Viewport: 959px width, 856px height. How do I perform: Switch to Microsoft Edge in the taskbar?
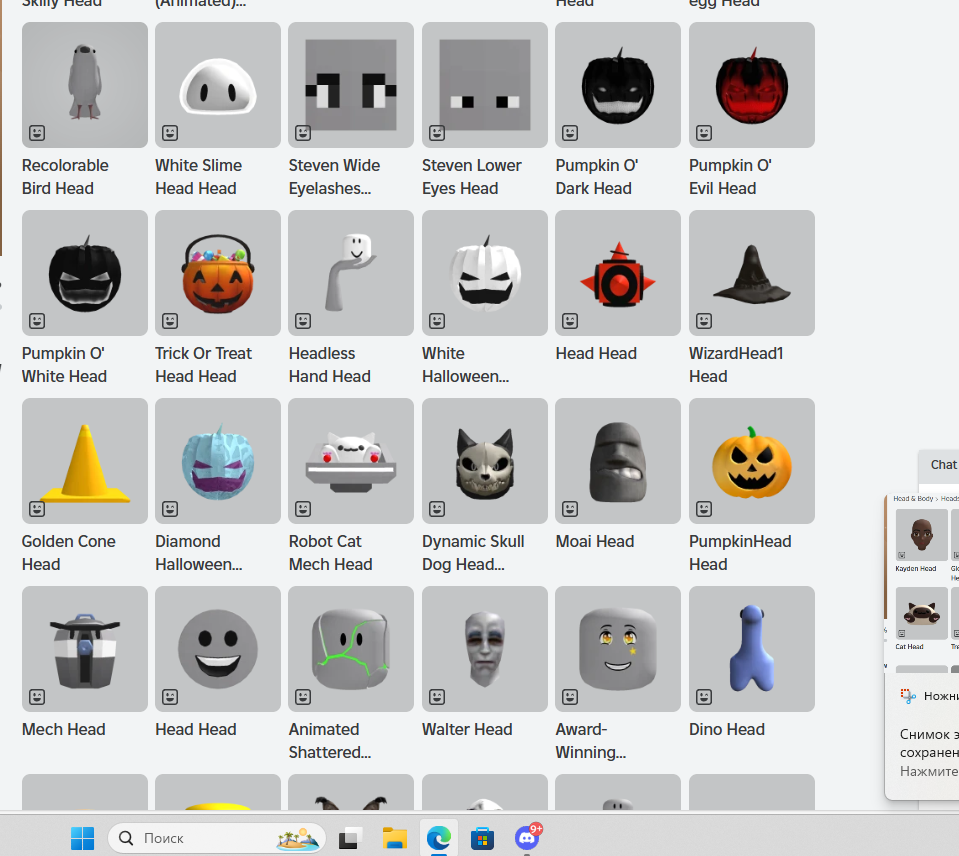point(439,838)
